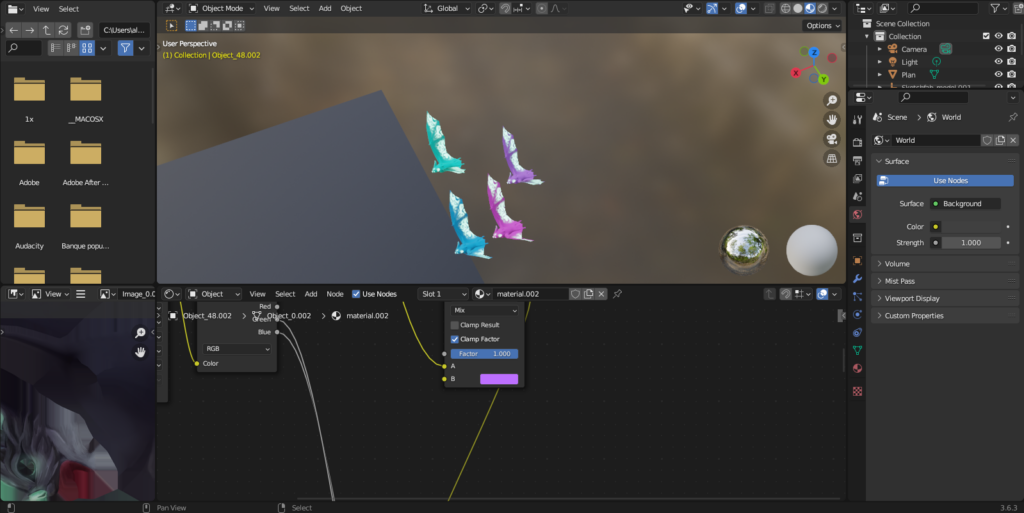Uncheck the Use Nodes checkbox

356,294
